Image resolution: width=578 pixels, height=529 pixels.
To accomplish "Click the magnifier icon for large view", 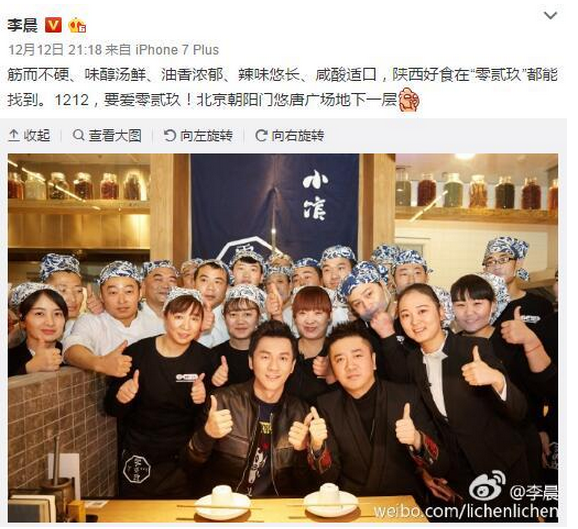I will (78, 135).
